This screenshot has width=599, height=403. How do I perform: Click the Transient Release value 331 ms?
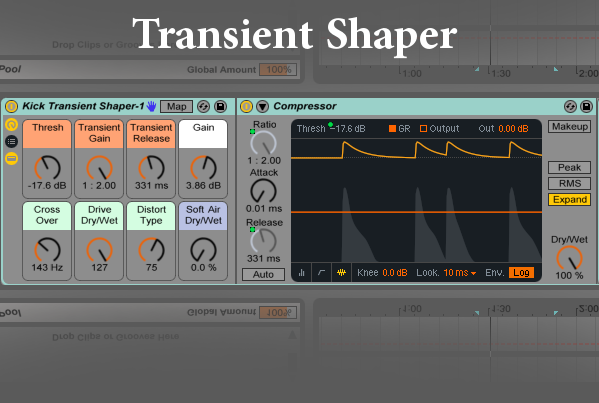click(x=151, y=186)
